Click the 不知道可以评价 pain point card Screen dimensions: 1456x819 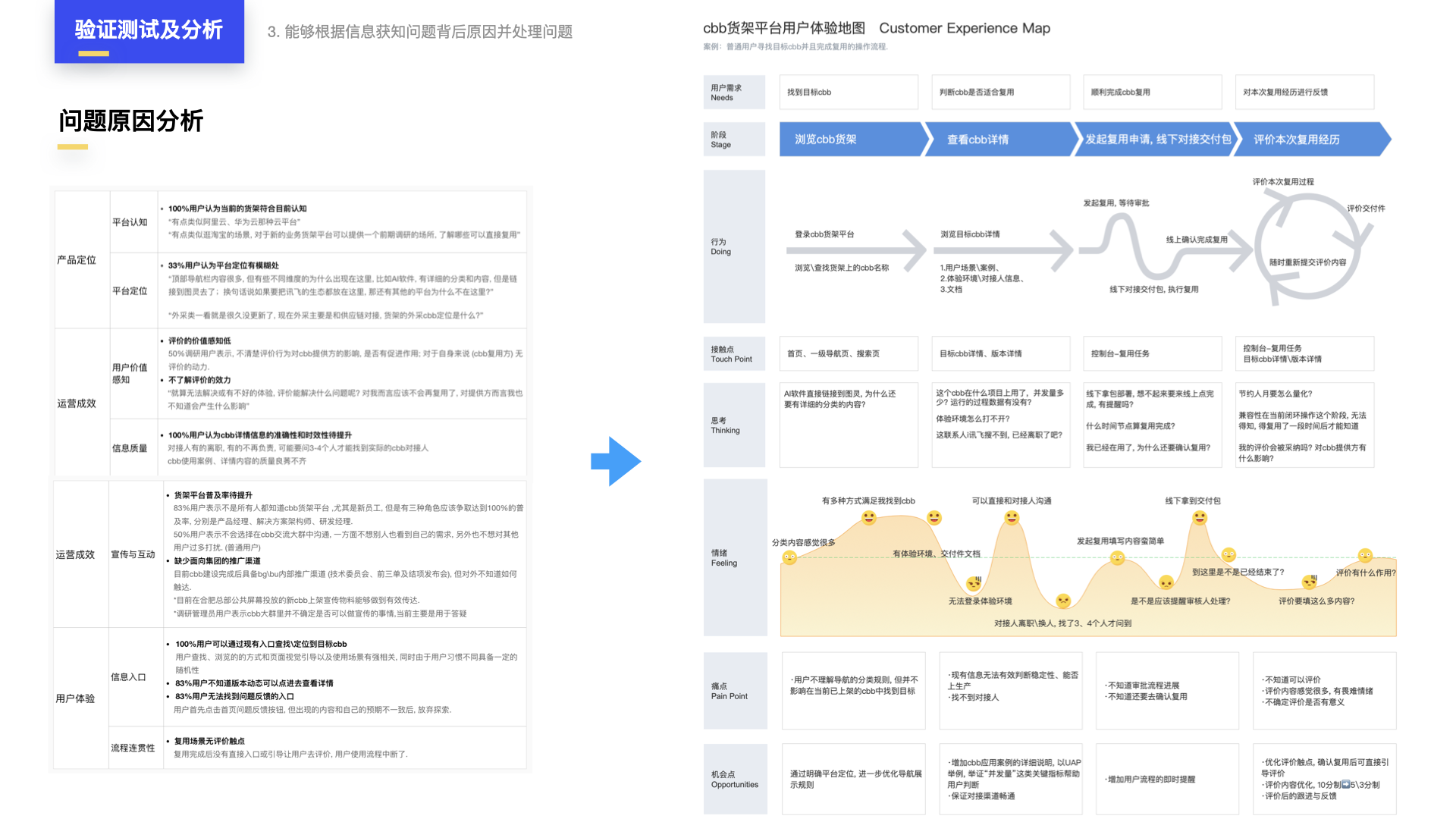point(1324,691)
